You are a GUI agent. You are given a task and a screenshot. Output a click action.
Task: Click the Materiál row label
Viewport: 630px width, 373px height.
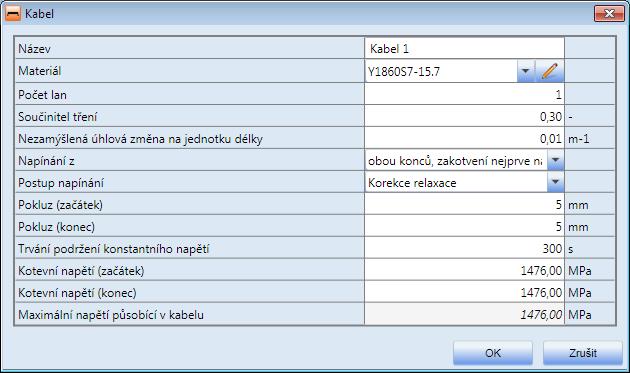(40, 71)
